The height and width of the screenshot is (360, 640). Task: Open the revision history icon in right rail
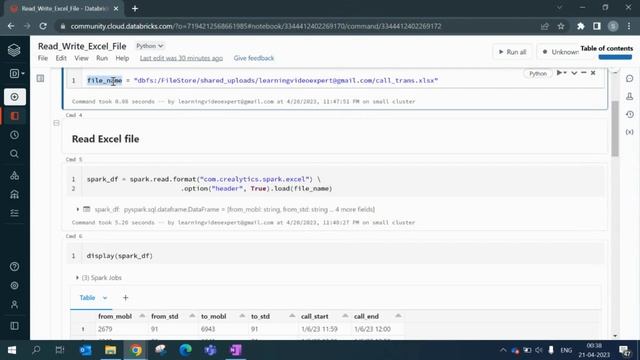pos(629,114)
